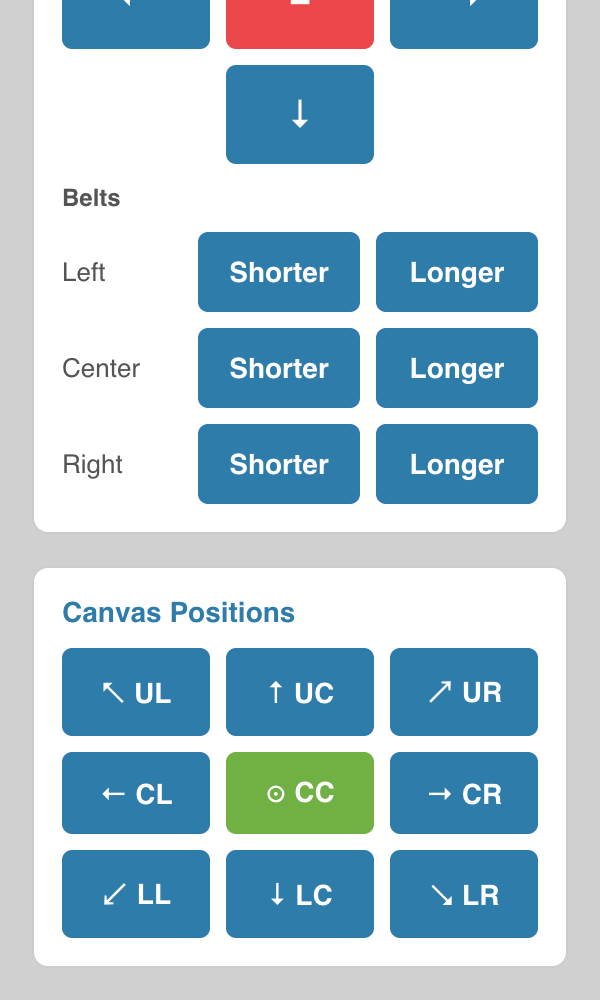600x1000 pixels.
Task: Move to CR center-right canvas position
Action: pos(464,793)
